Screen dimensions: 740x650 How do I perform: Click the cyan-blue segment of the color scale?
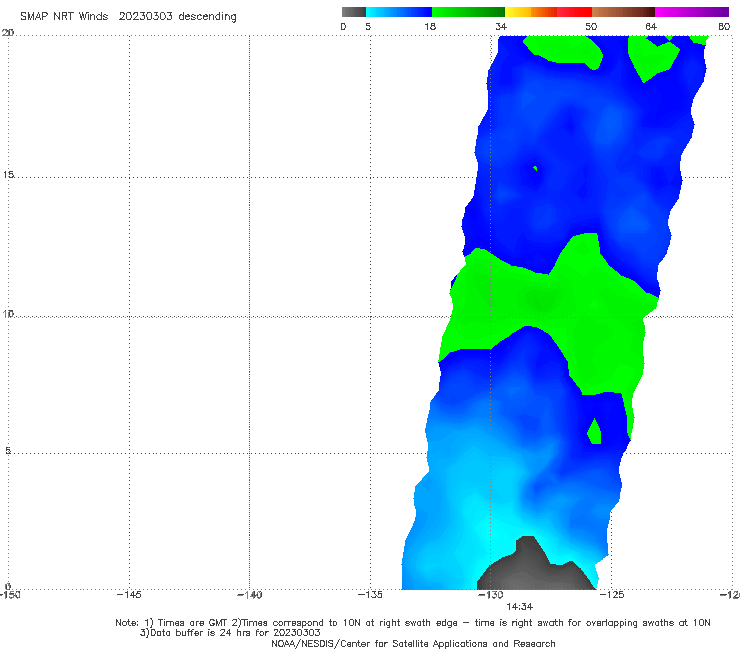click(399, 12)
